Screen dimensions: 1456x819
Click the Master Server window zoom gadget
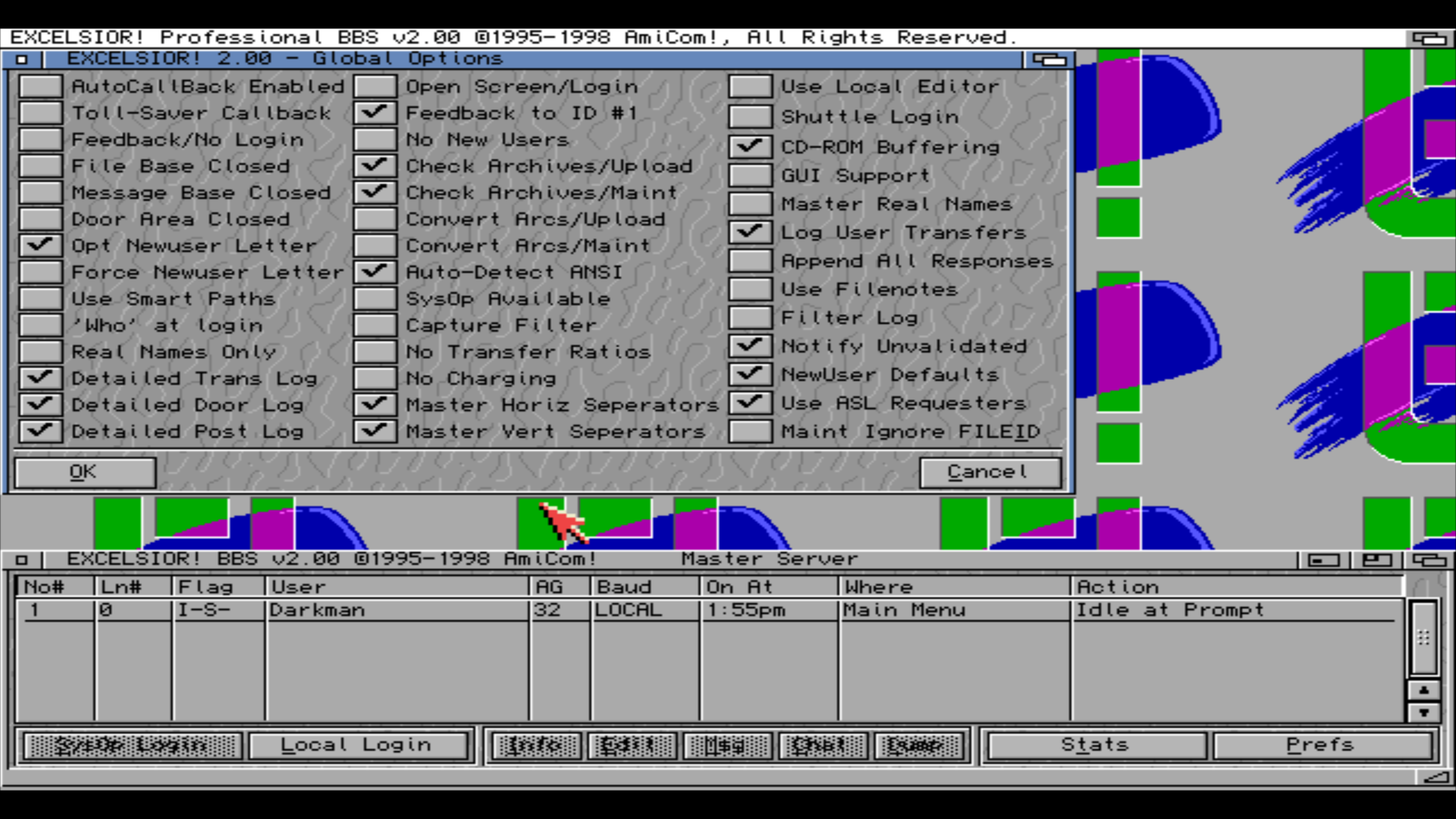[1376, 560]
